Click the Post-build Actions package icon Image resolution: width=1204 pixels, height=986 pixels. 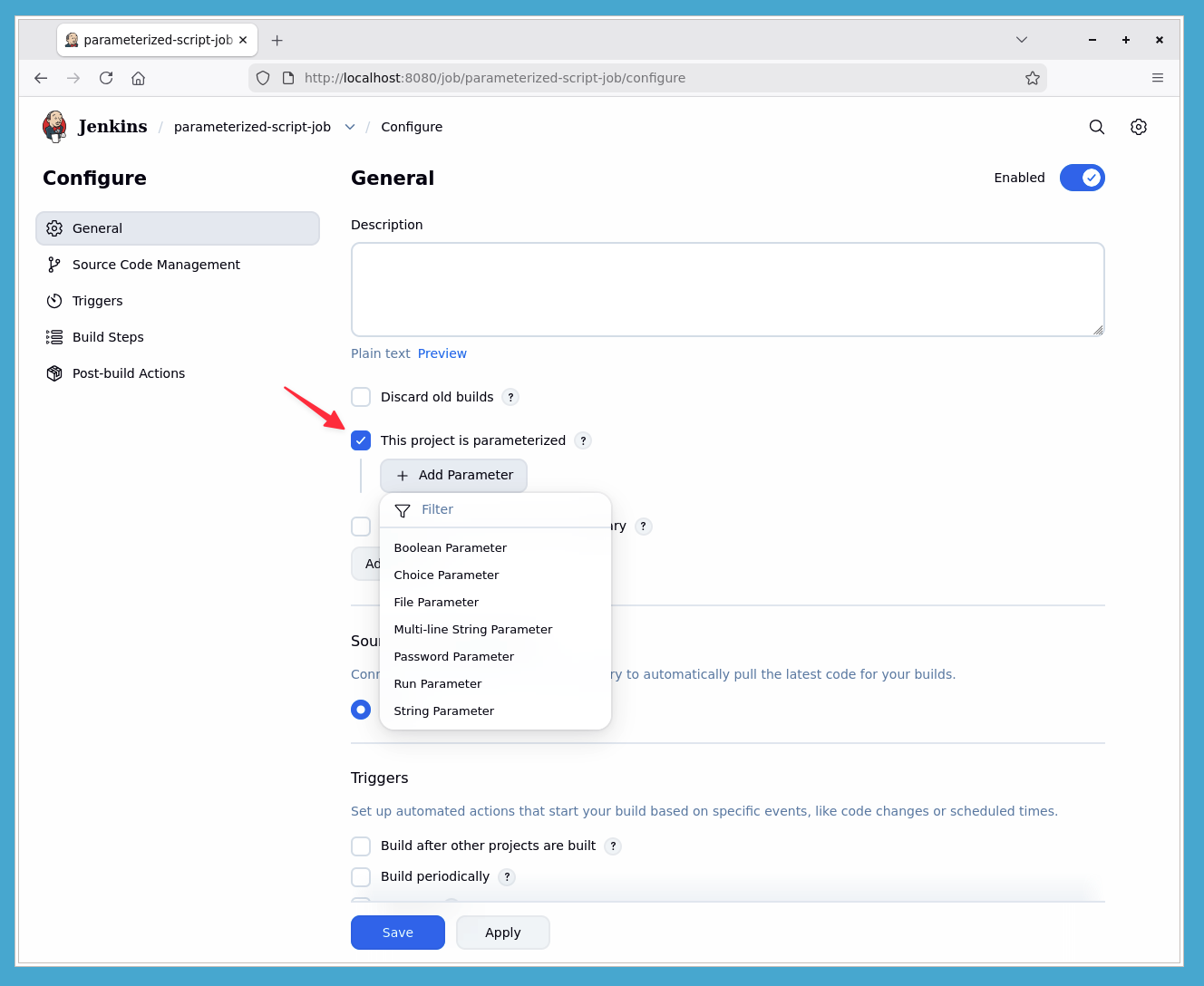pos(55,372)
